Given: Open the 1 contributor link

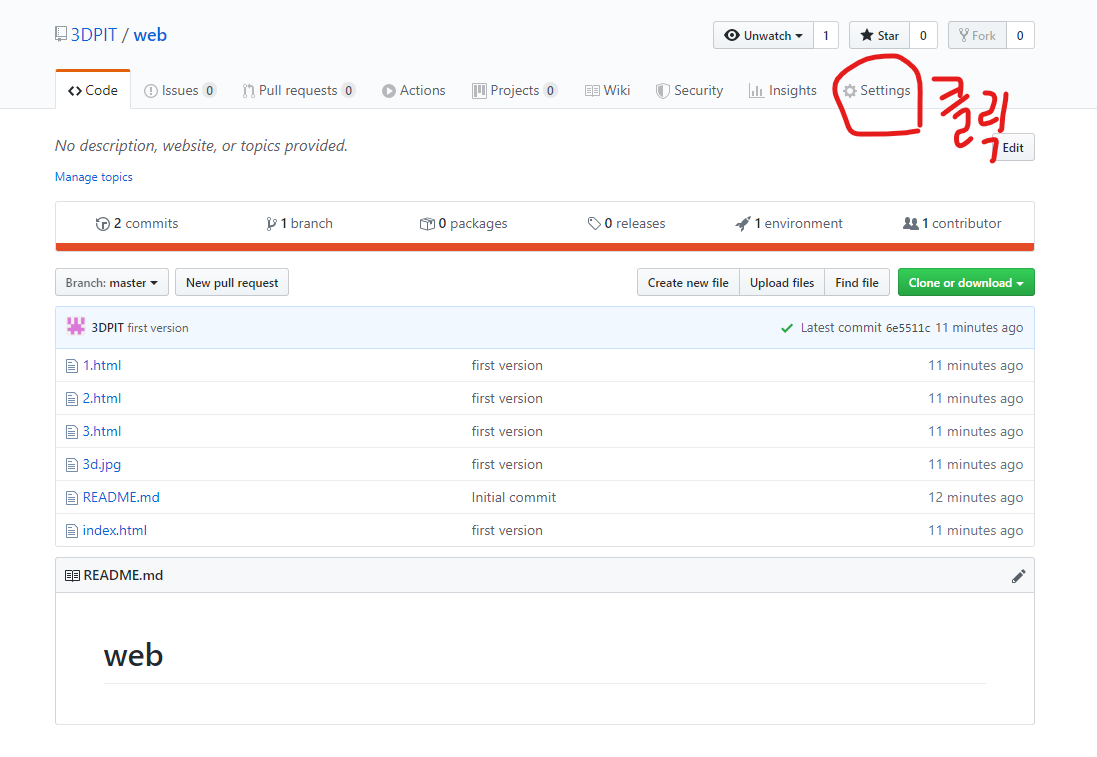Looking at the screenshot, I should click(x=951, y=223).
